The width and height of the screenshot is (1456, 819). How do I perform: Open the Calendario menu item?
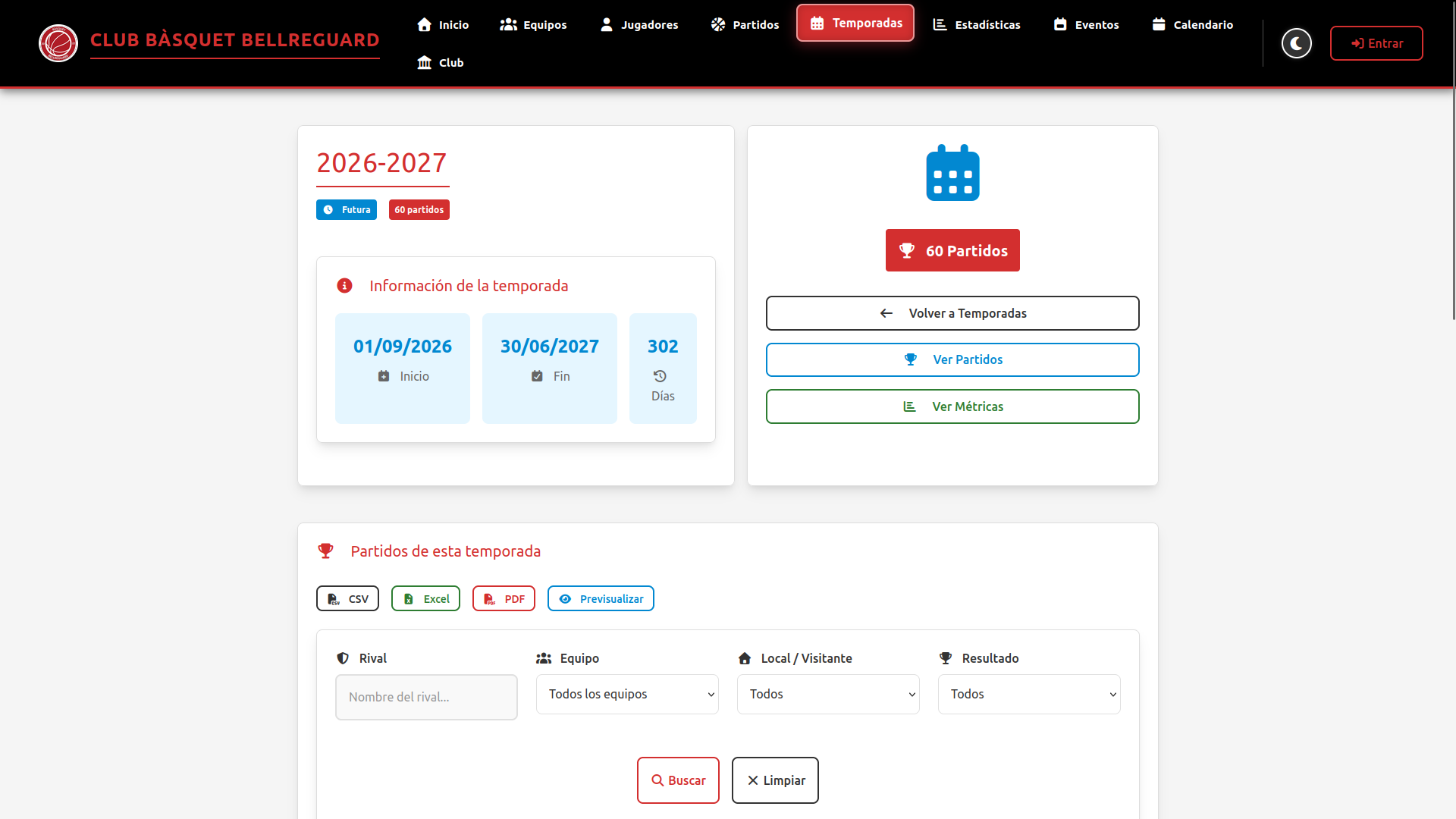1192,24
